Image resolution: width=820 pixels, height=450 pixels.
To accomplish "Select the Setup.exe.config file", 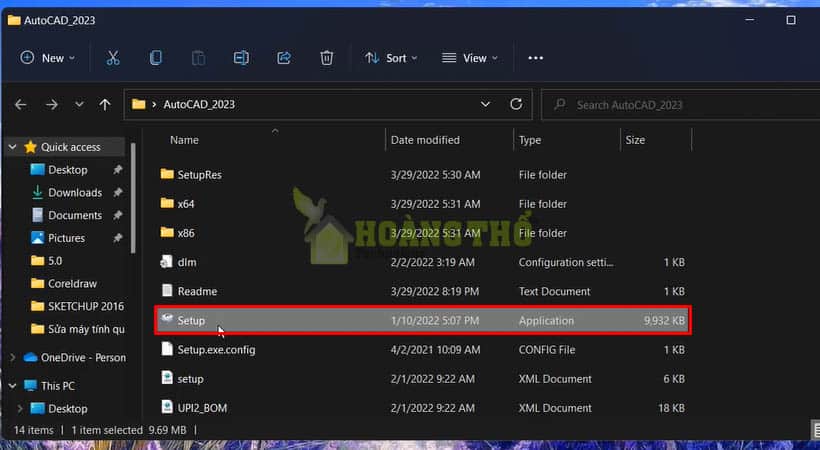I will (219, 350).
